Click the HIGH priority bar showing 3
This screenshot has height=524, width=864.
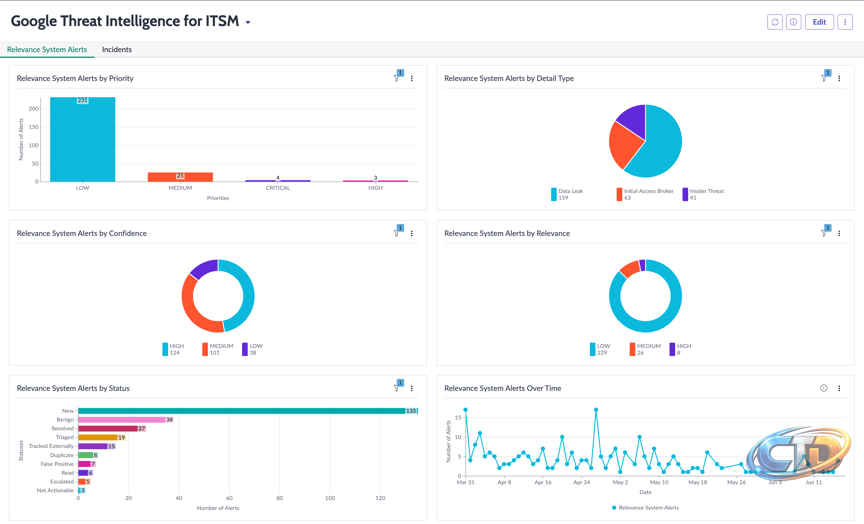375,181
